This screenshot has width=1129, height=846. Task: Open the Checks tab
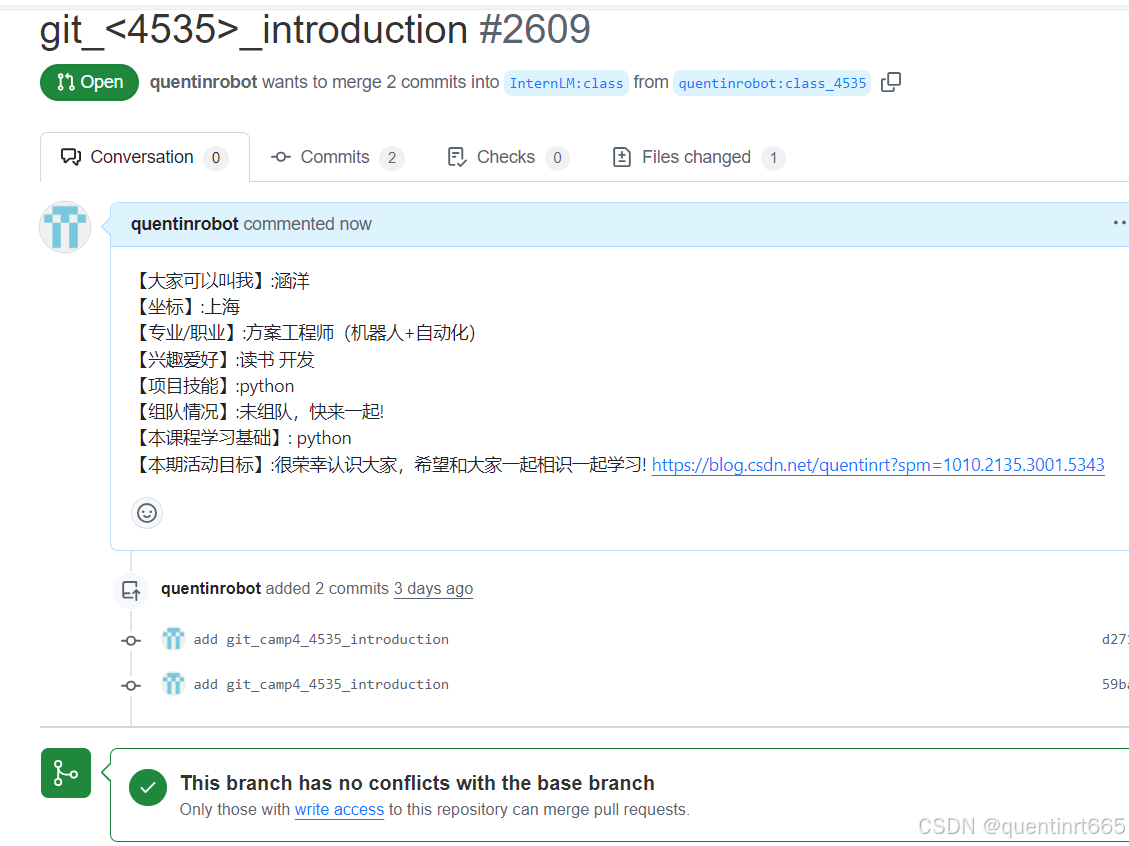tap(508, 157)
